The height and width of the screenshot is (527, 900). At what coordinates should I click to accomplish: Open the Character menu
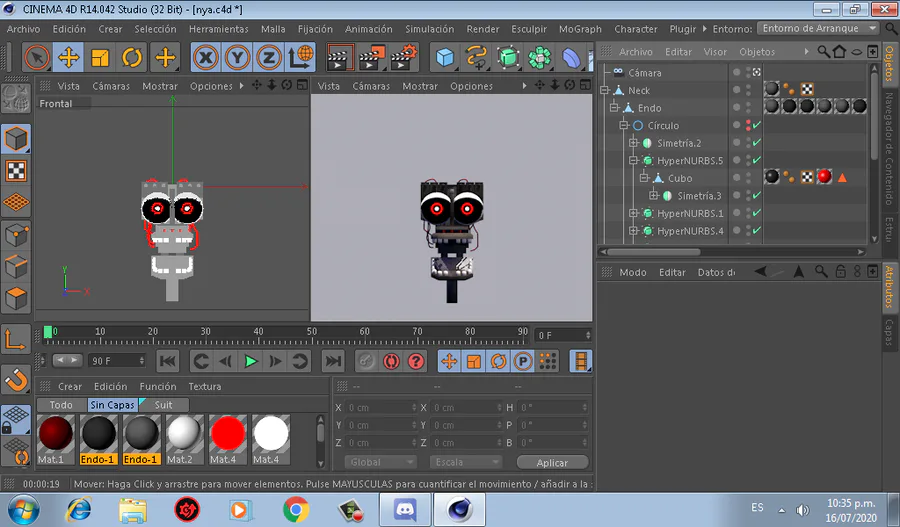click(x=635, y=29)
